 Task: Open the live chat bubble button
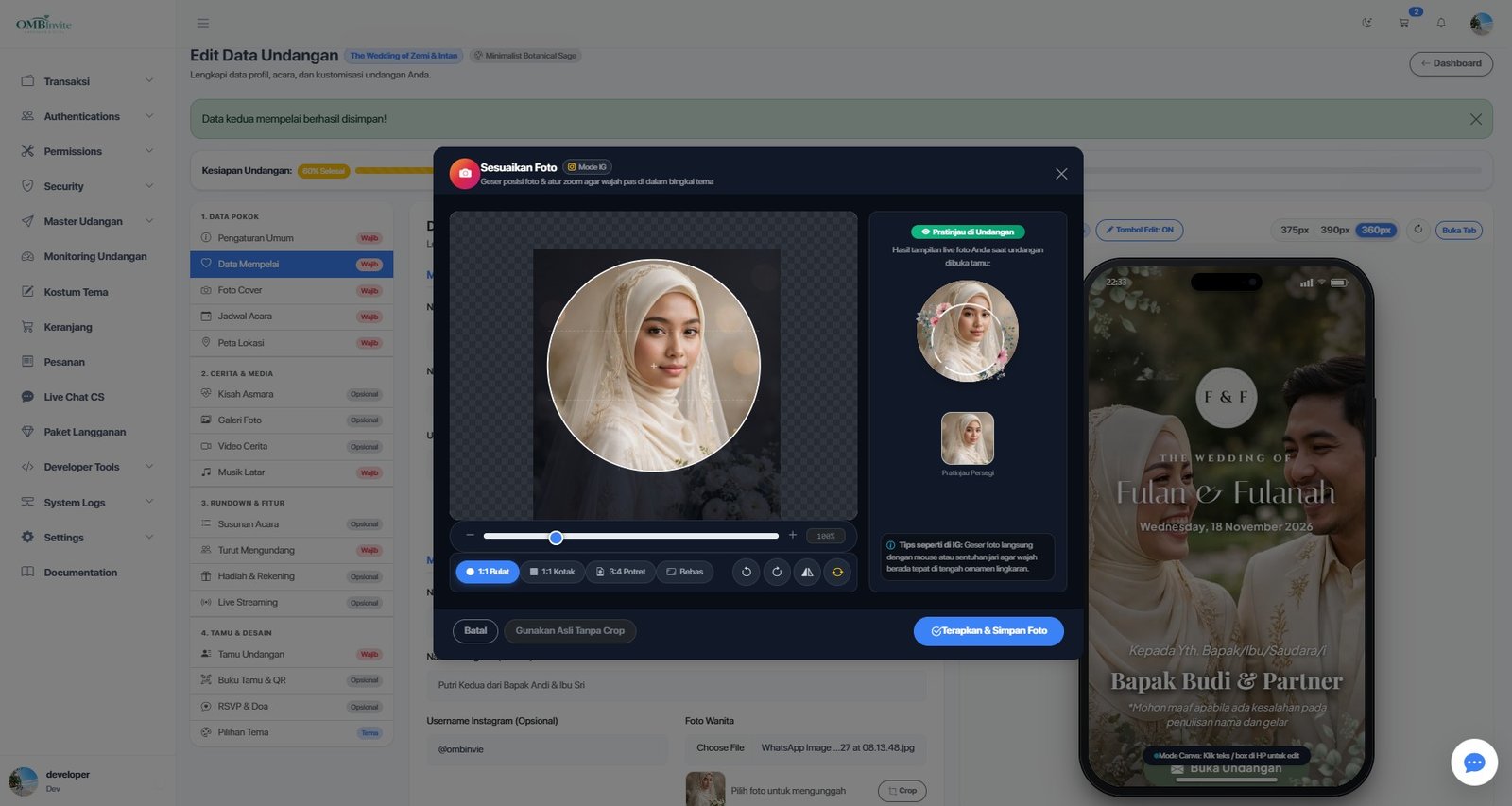click(1474, 763)
